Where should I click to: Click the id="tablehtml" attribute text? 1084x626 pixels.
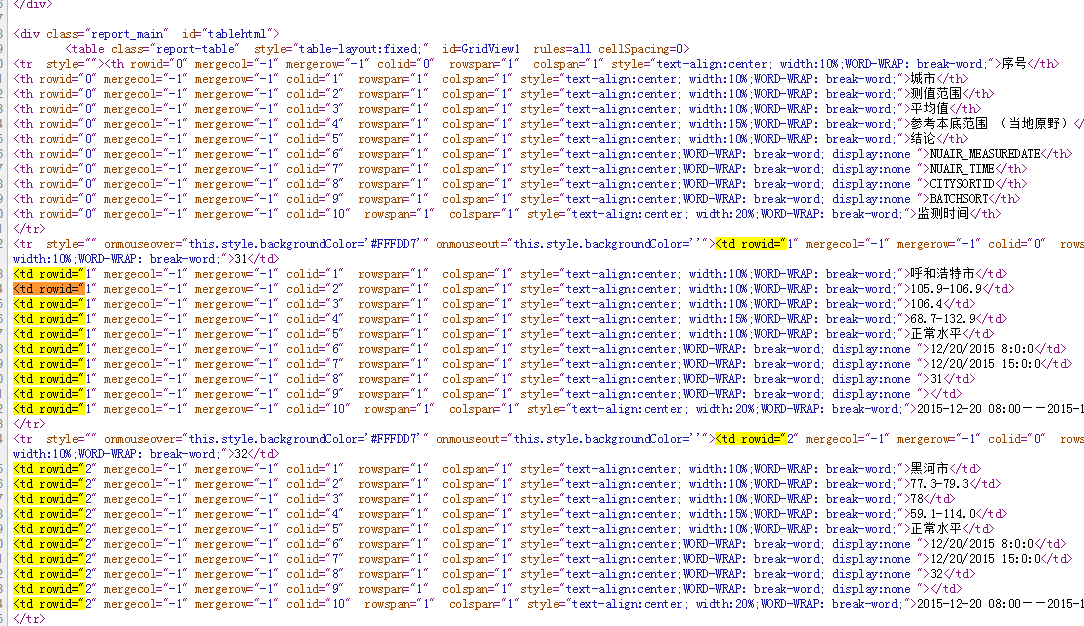tap(227, 34)
